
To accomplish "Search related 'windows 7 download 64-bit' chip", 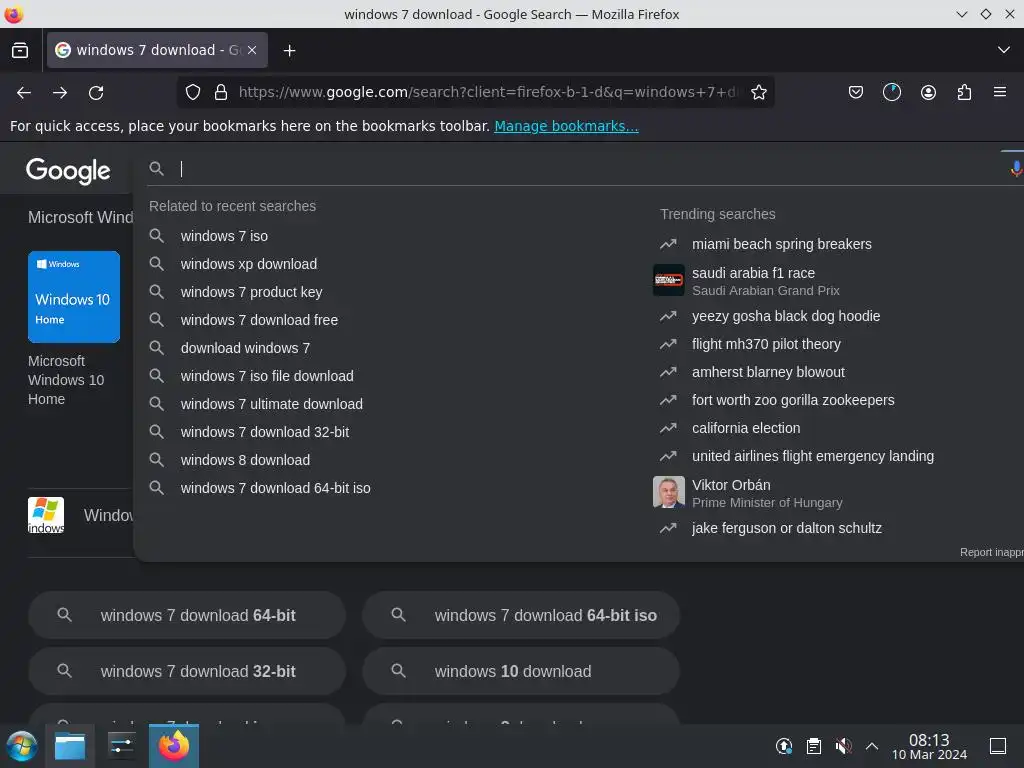I will (x=187, y=615).
